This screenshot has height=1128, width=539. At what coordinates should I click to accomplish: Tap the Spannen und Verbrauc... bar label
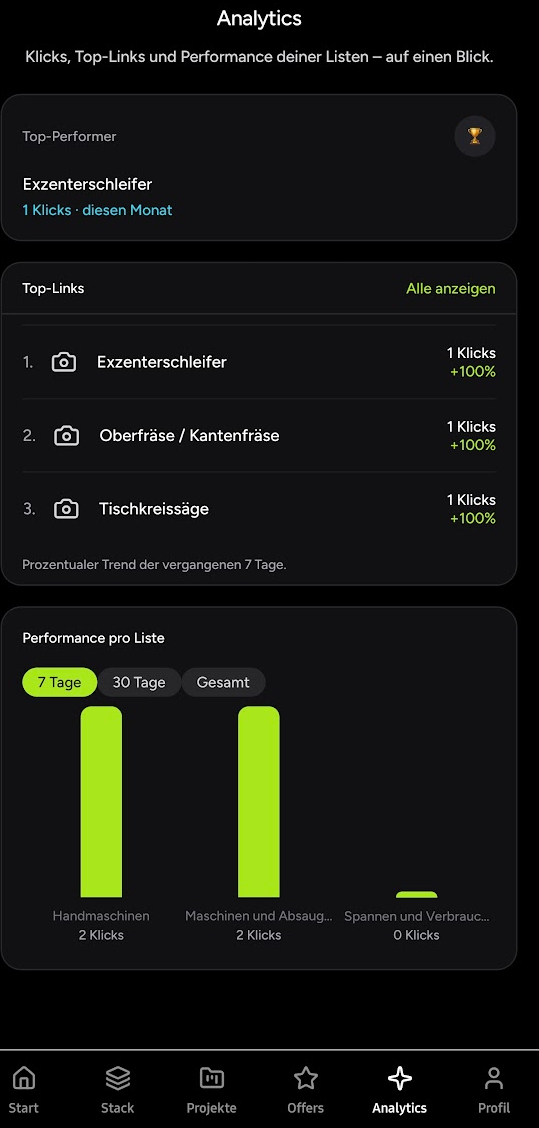point(417,917)
